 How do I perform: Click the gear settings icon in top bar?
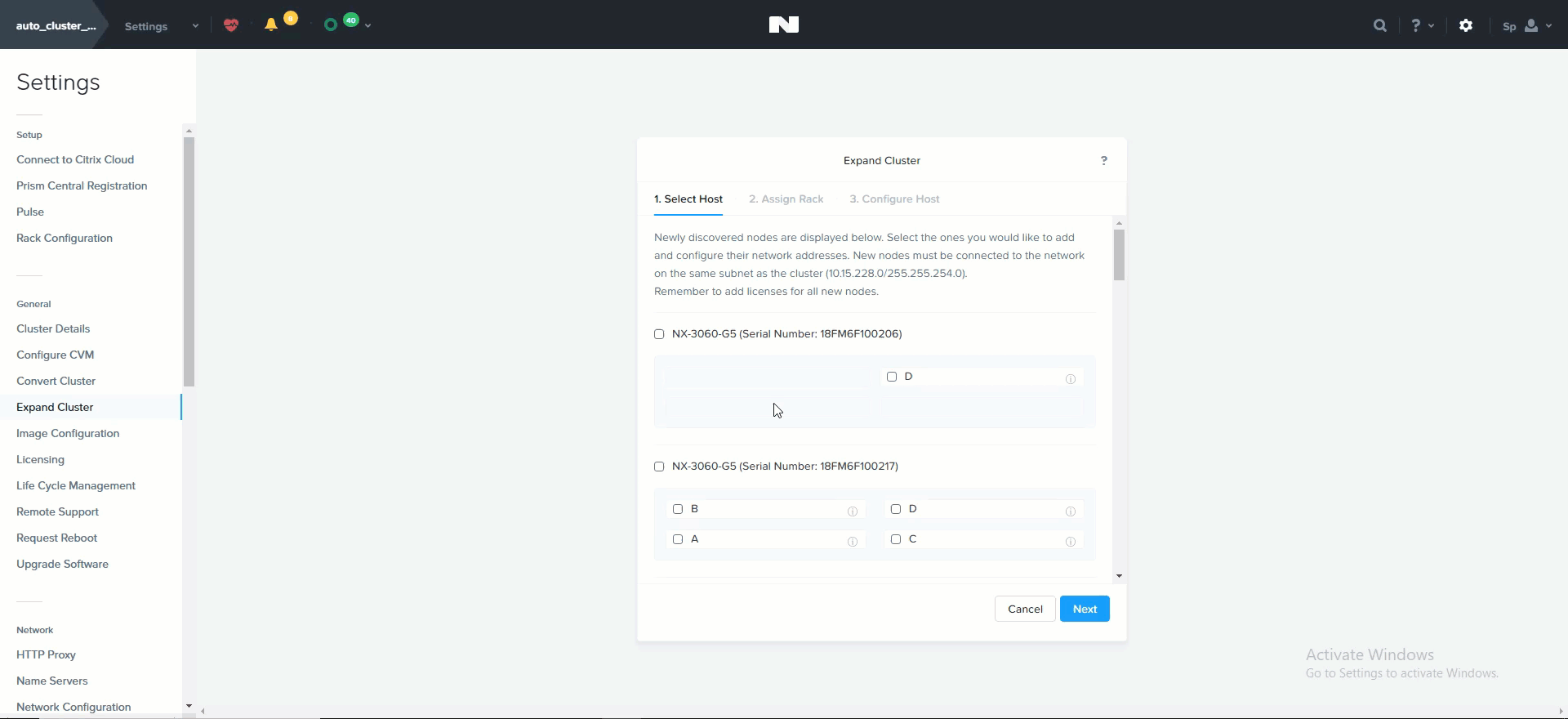pos(1466,25)
